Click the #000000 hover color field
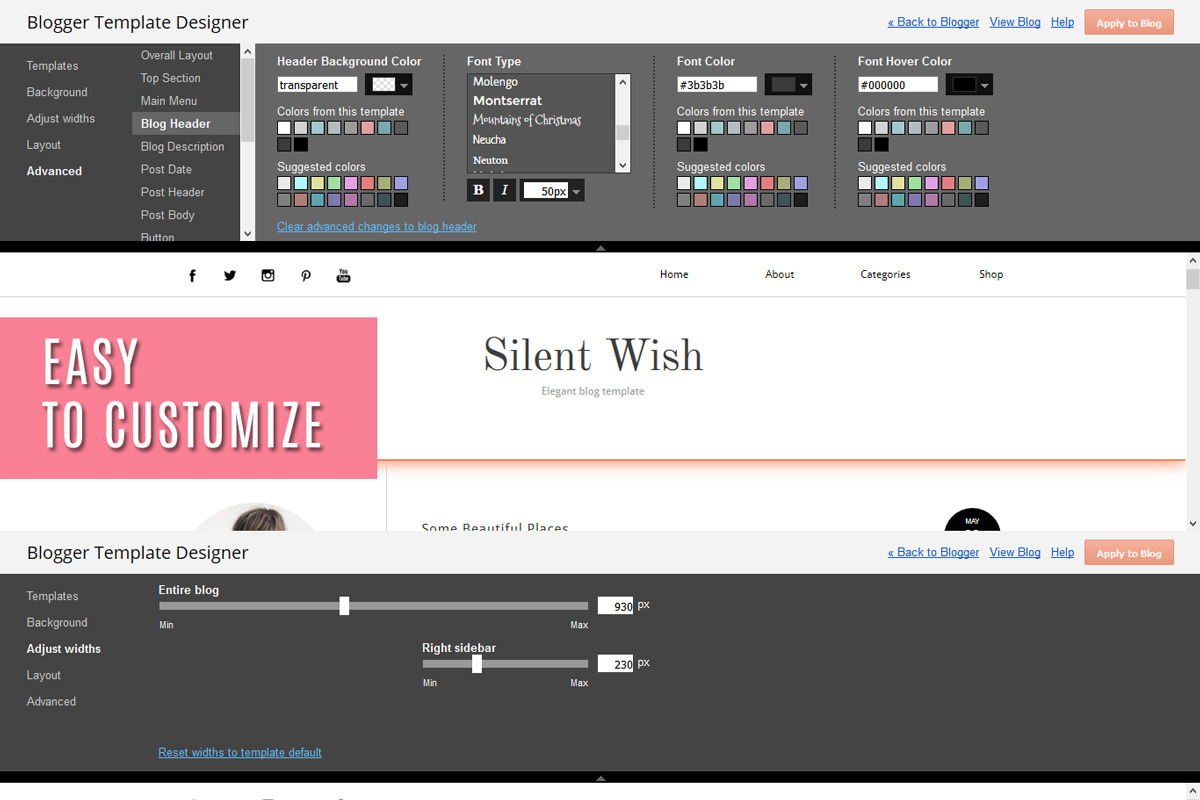This screenshot has width=1200, height=800. coord(898,85)
